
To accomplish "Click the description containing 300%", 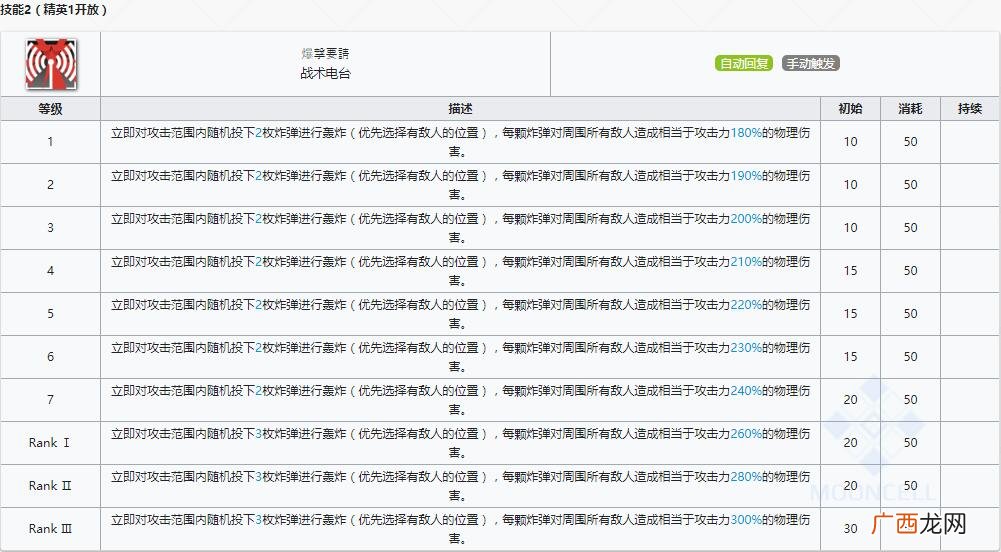I will pyautogui.click(x=460, y=528).
